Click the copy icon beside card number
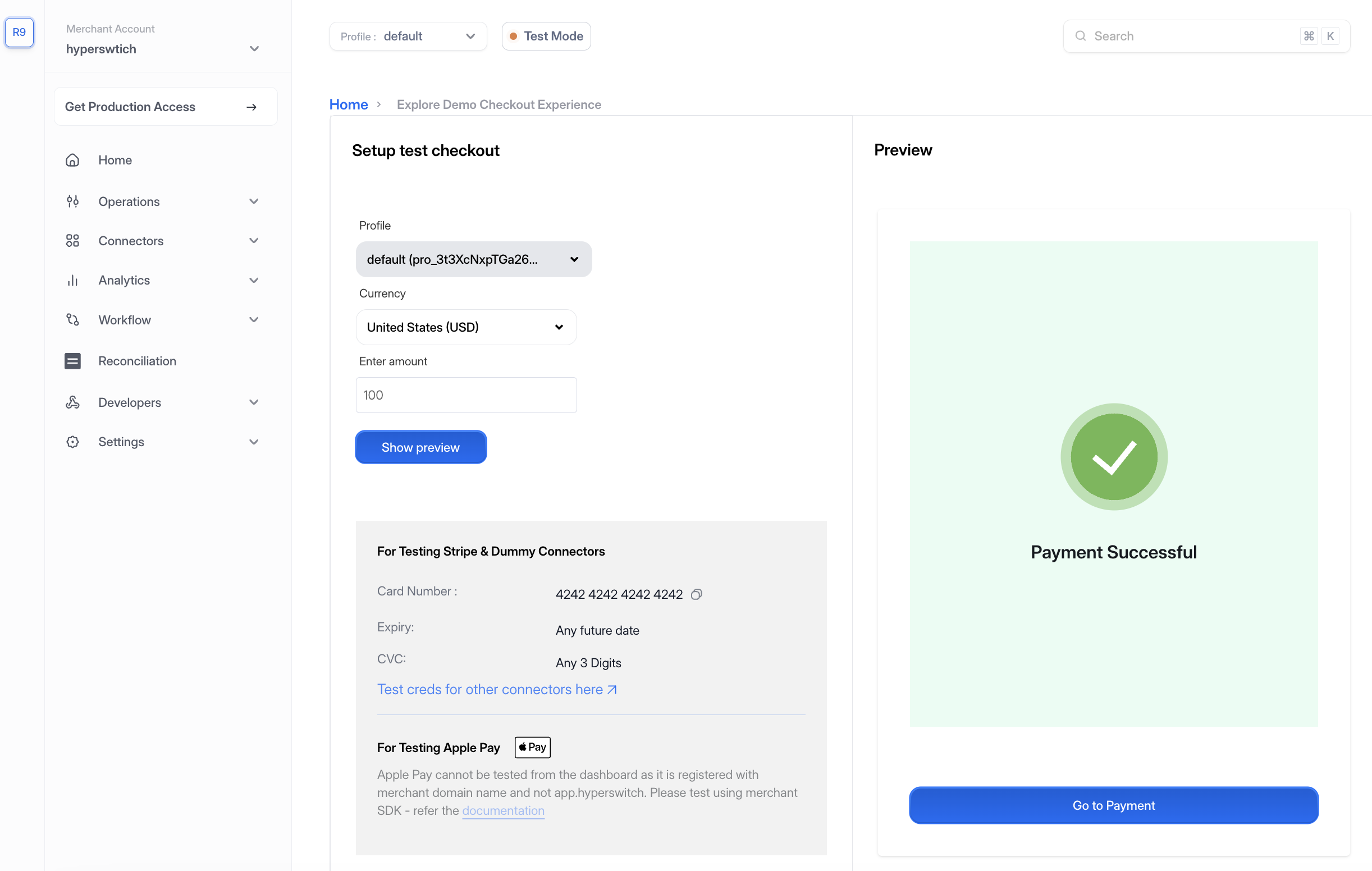Viewport: 1372px width, 871px height. [696, 594]
